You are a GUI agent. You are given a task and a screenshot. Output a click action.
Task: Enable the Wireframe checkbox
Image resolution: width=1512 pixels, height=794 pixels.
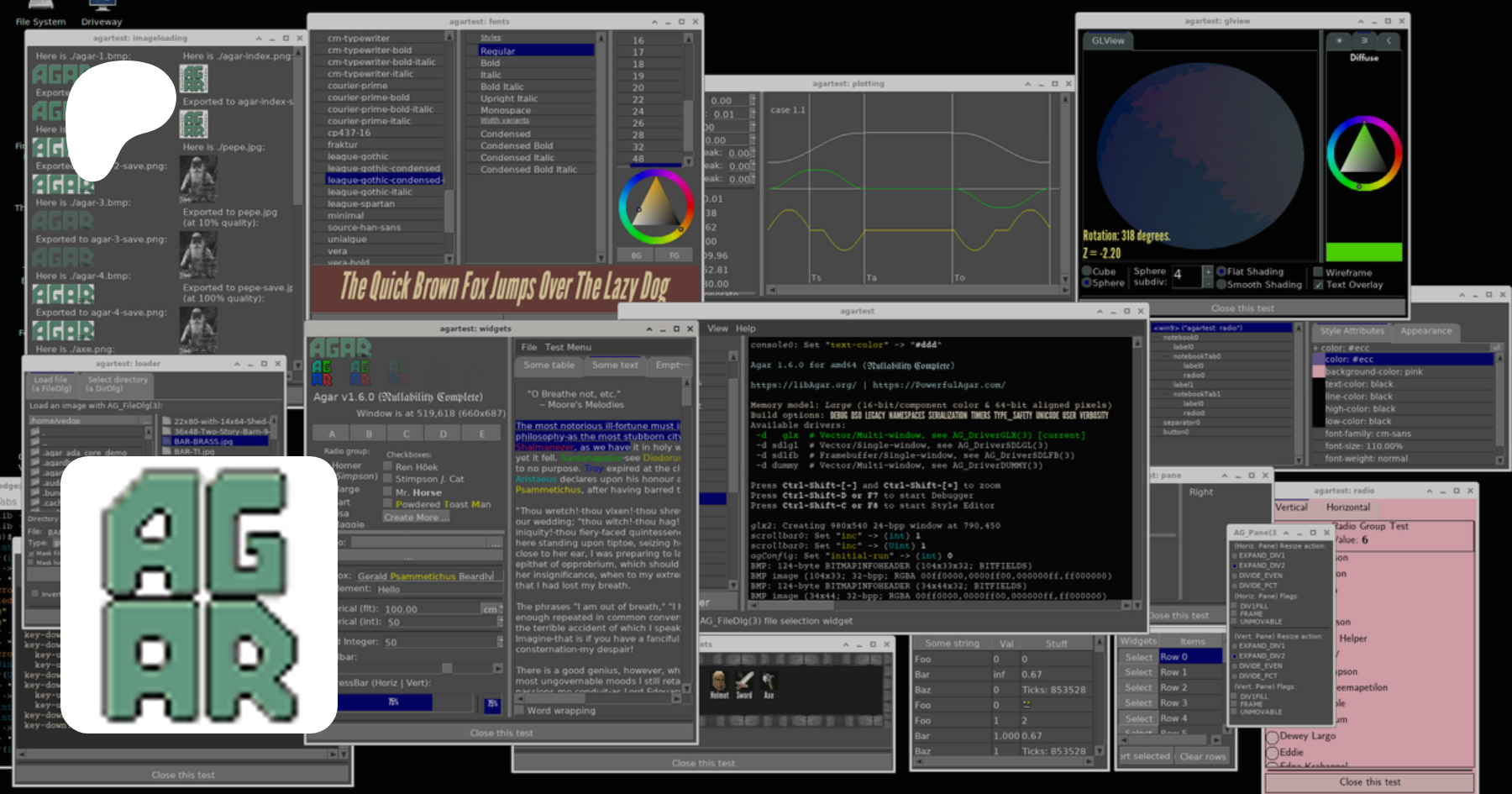point(1318,272)
